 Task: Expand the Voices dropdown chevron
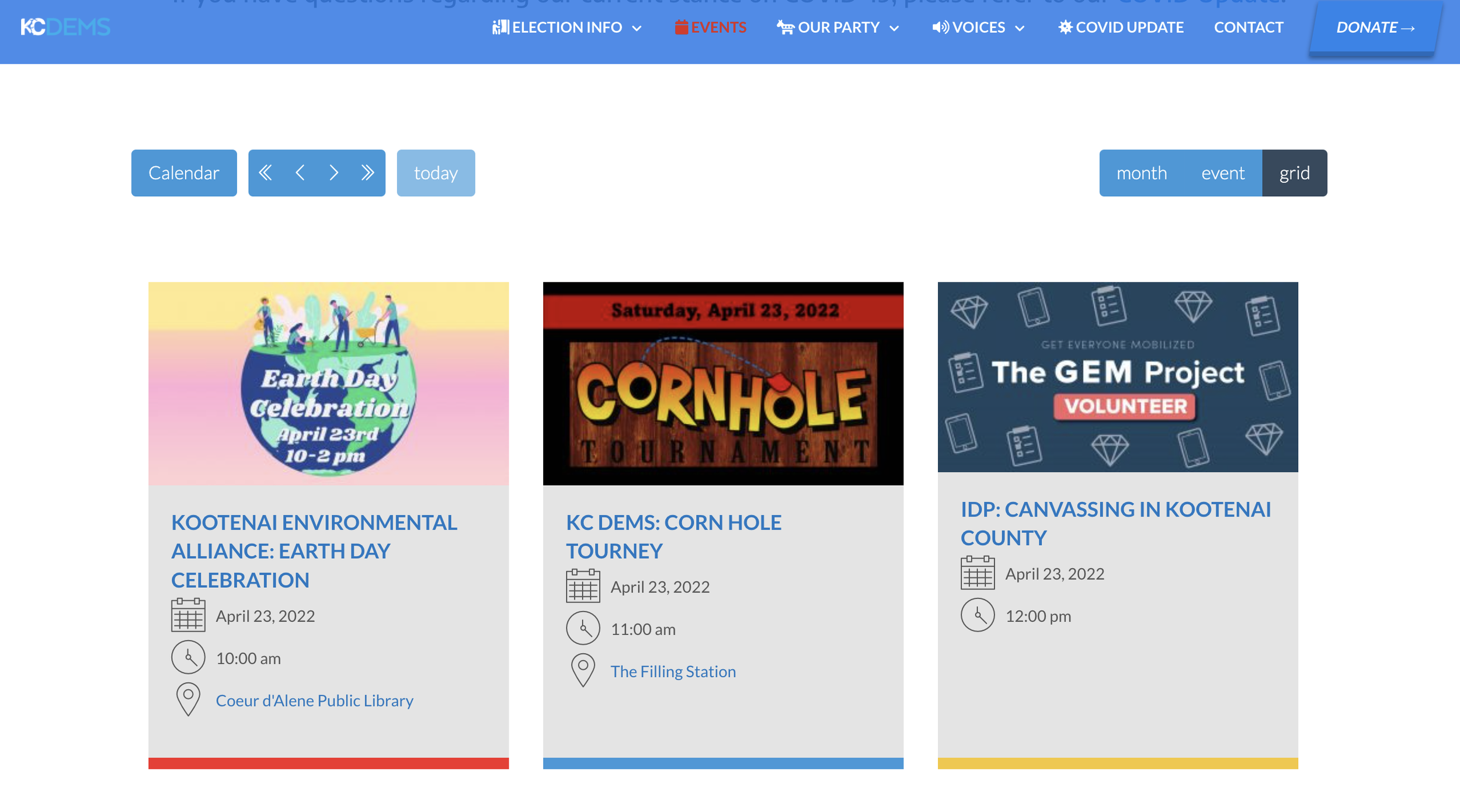1020,28
